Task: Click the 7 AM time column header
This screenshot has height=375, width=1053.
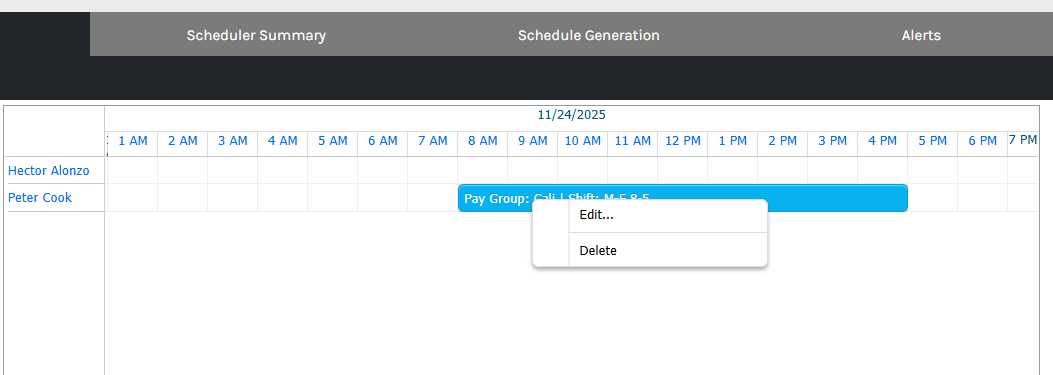Action: (x=432, y=141)
